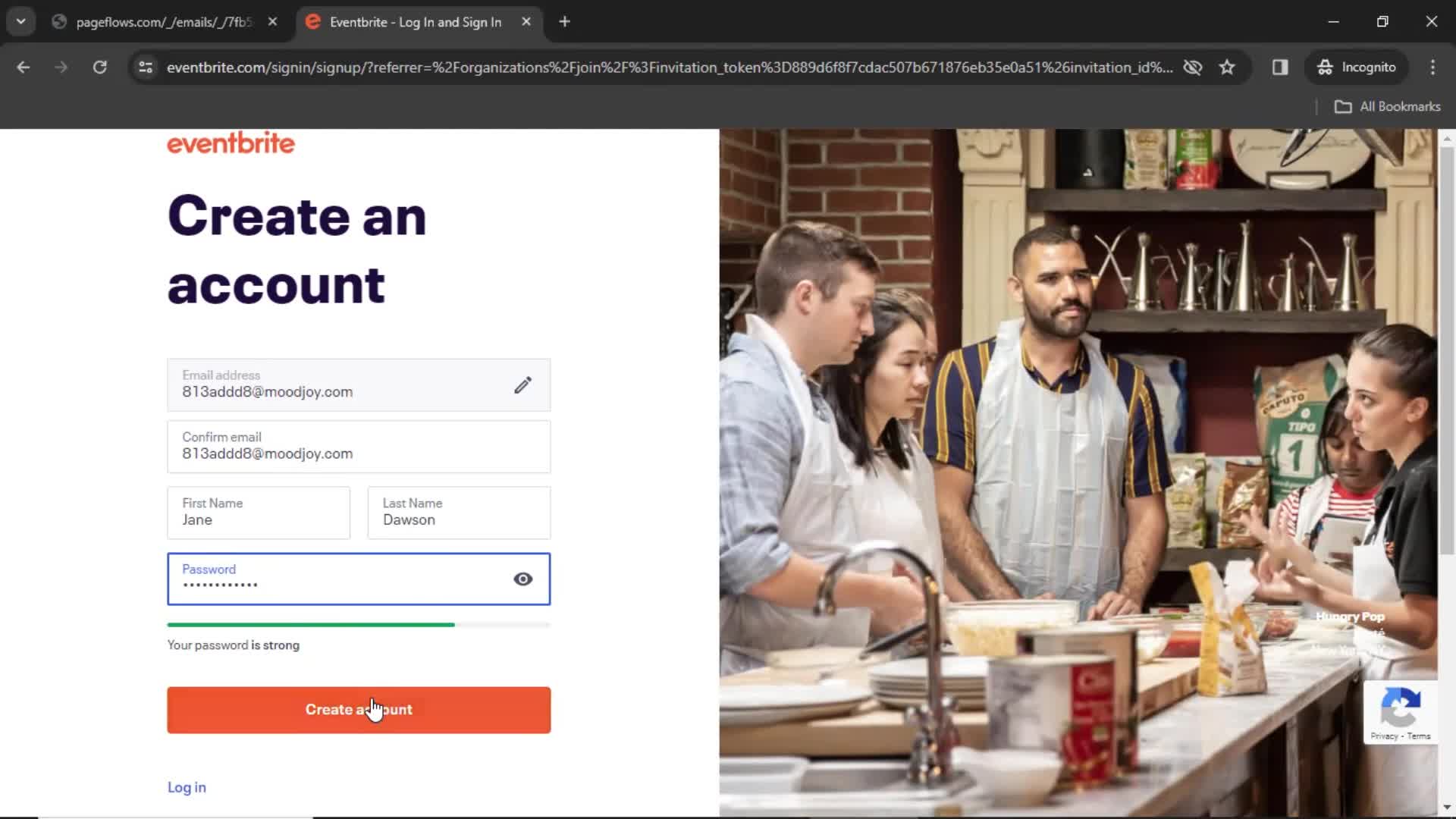Click the Incognito profile button

1356,67
